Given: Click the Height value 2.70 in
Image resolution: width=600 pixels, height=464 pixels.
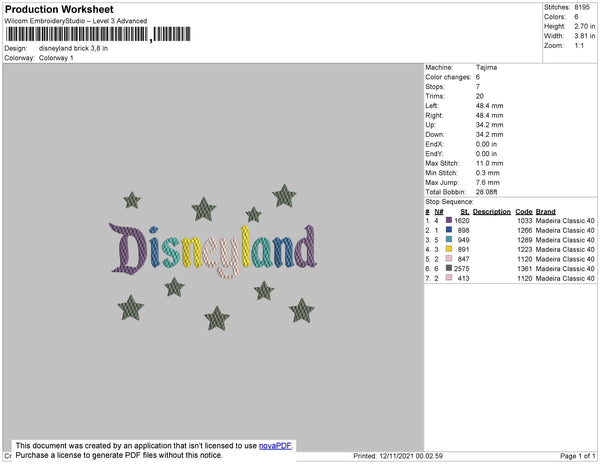Looking at the screenshot, I should pos(585,26).
